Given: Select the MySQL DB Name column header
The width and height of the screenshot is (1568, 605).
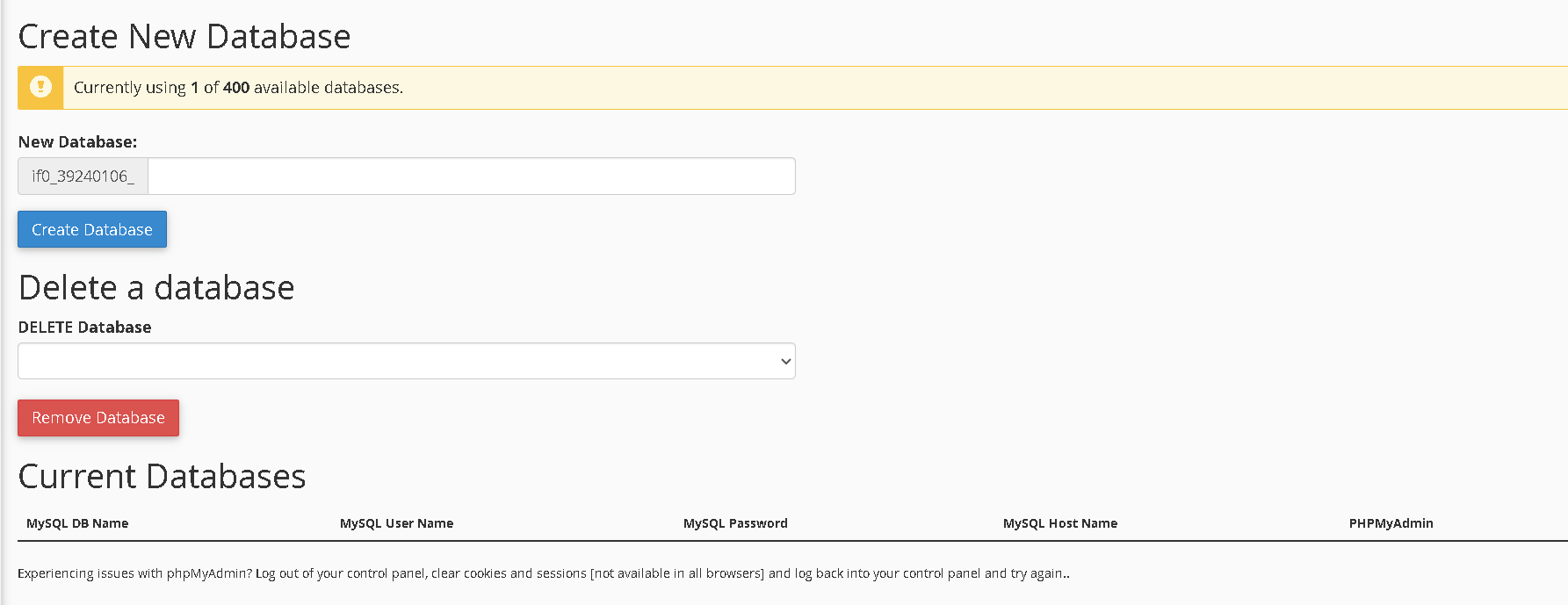Looking at the screenshot, I should tap(77, 523).
